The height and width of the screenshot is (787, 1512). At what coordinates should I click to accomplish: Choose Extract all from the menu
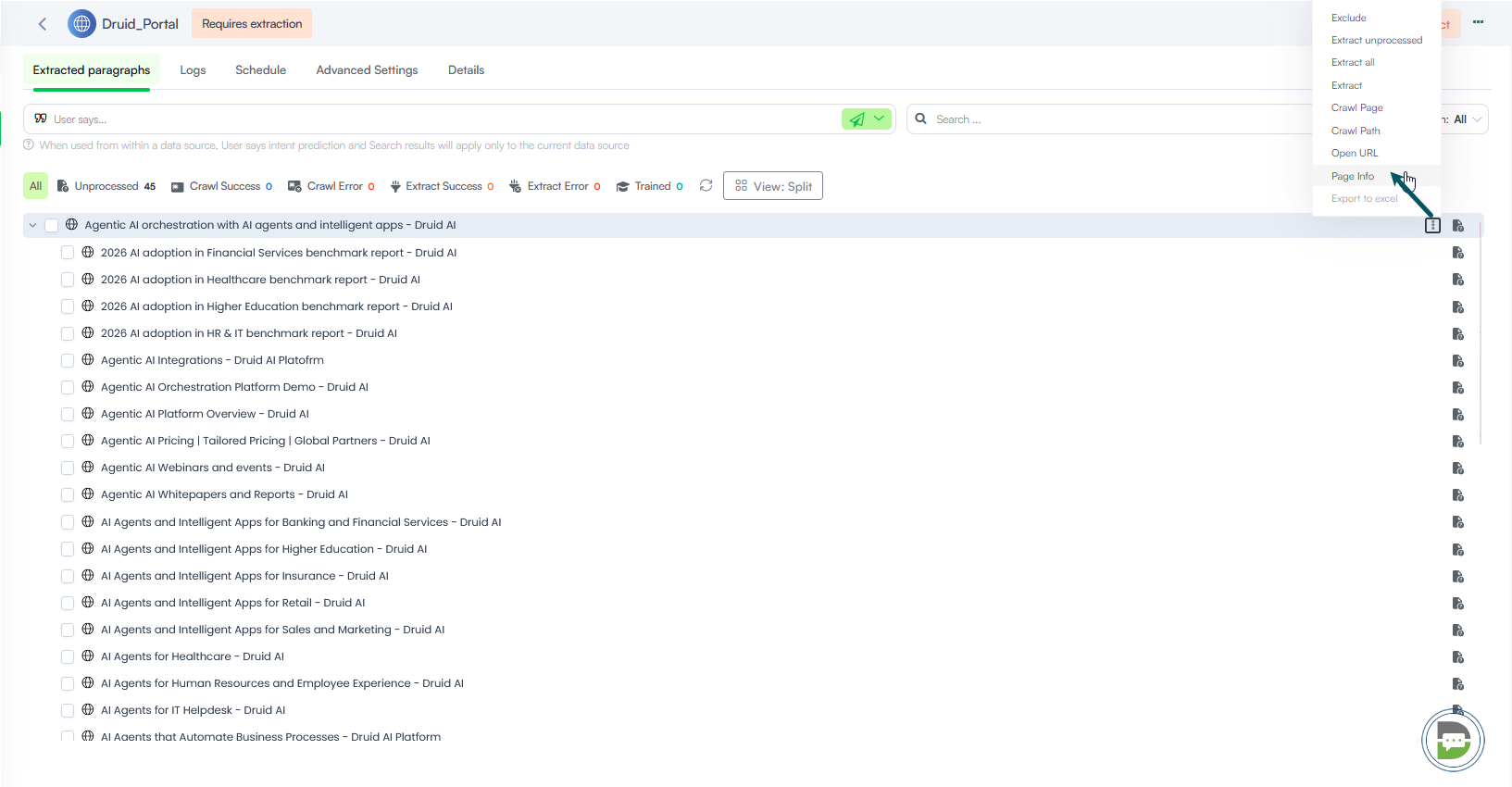1353,62
